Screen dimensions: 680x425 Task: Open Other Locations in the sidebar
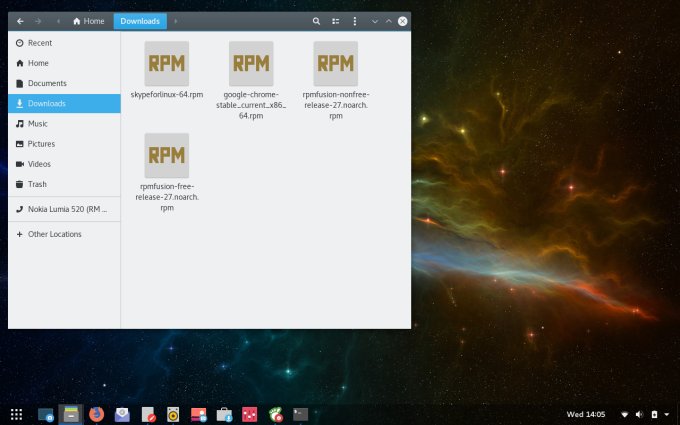[x=64, y=234]
